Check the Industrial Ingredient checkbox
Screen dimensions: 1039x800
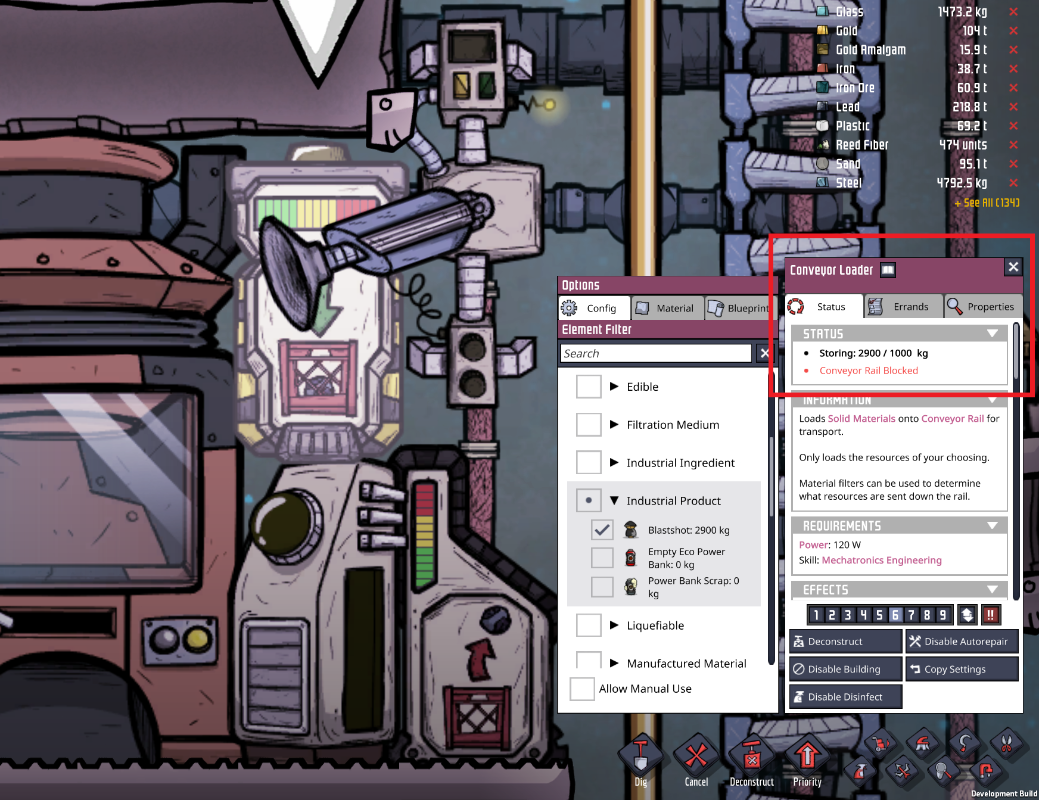point(588,462)
